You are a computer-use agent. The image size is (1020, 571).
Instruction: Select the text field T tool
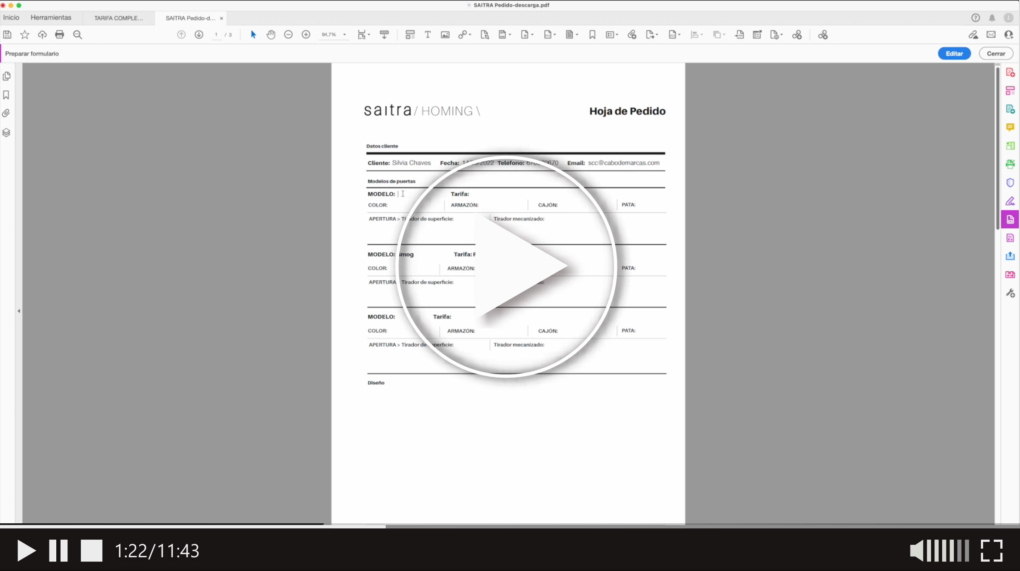tap(427, 34)
